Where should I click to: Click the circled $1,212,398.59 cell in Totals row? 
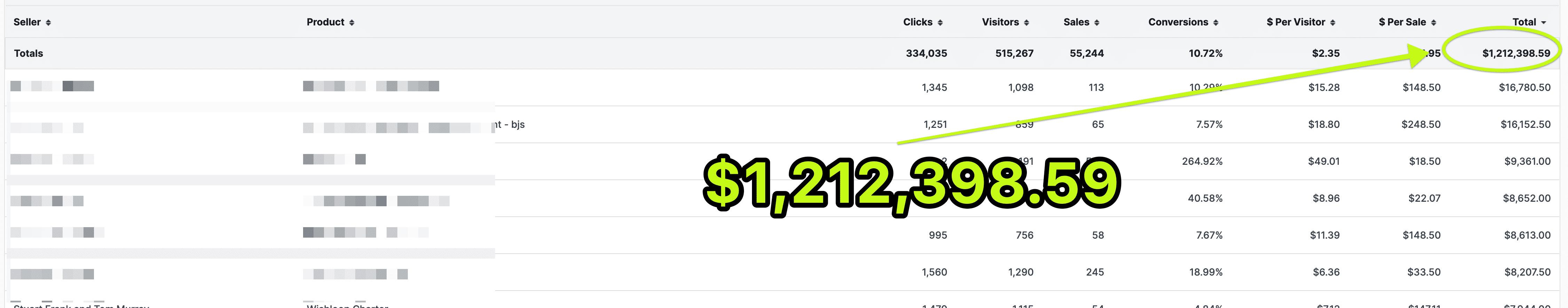point(1516,53)
